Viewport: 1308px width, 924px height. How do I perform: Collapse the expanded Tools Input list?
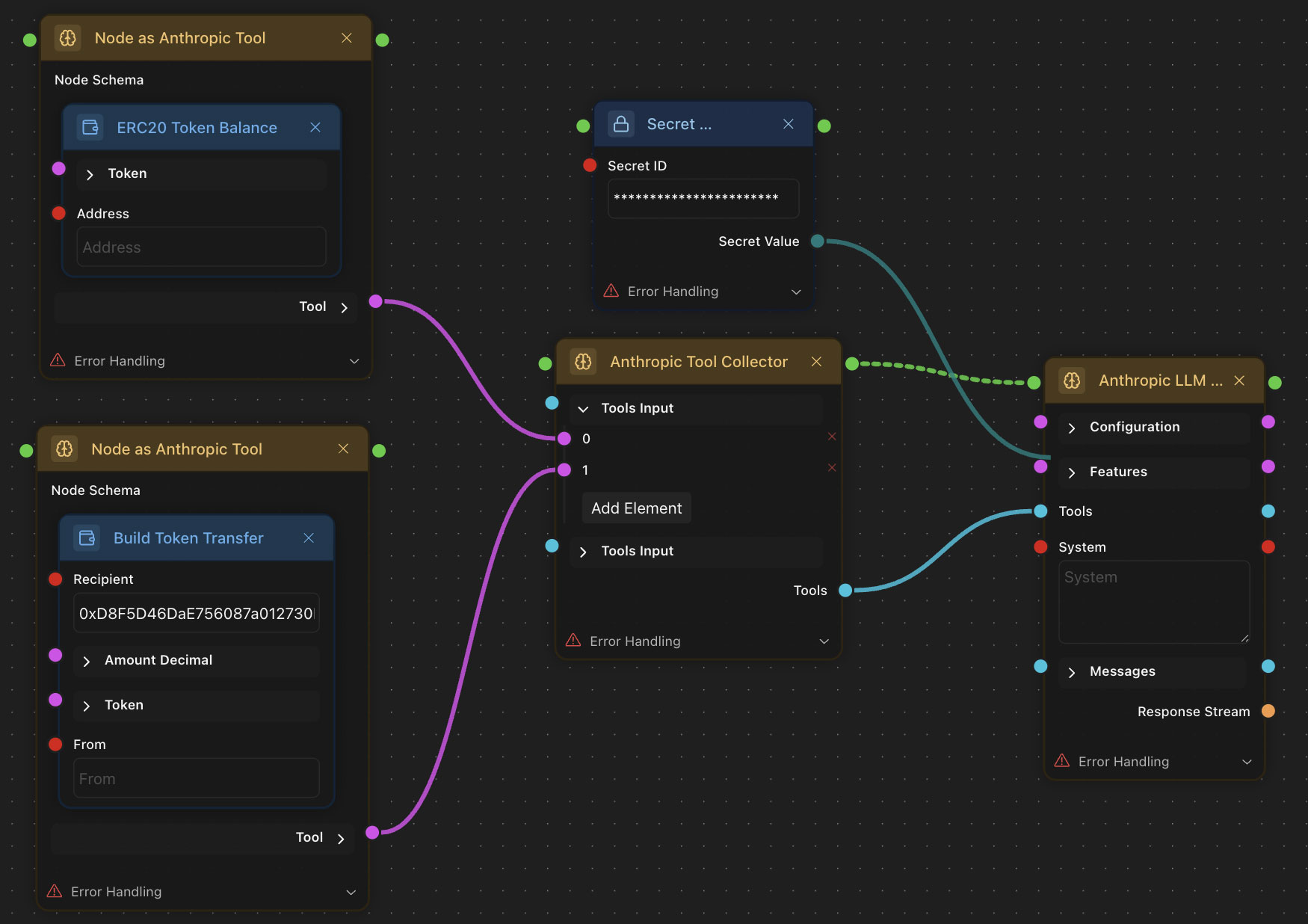pos(583,409)
